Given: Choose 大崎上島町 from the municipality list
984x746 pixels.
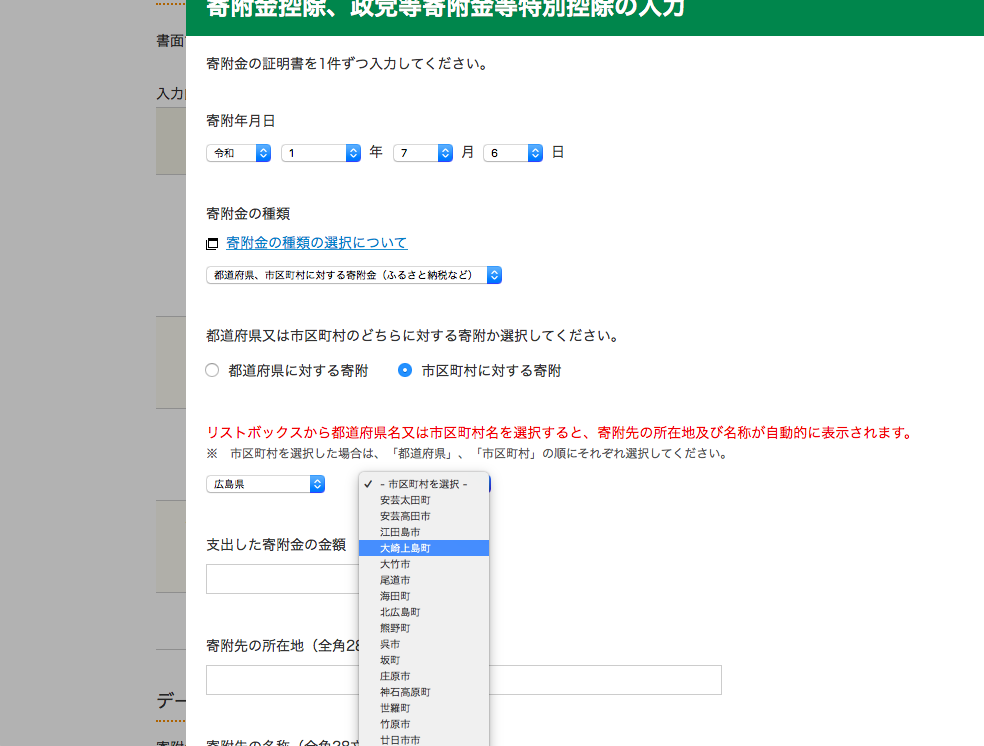Looking at the screenshot, I should pos(404,547).
